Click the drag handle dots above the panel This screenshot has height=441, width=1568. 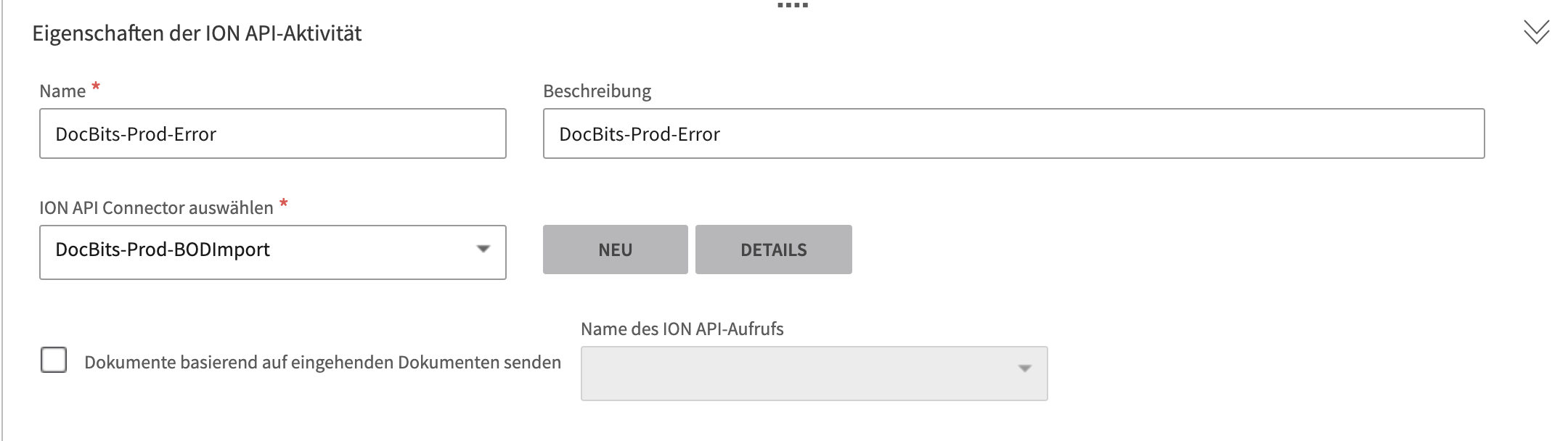792,5
